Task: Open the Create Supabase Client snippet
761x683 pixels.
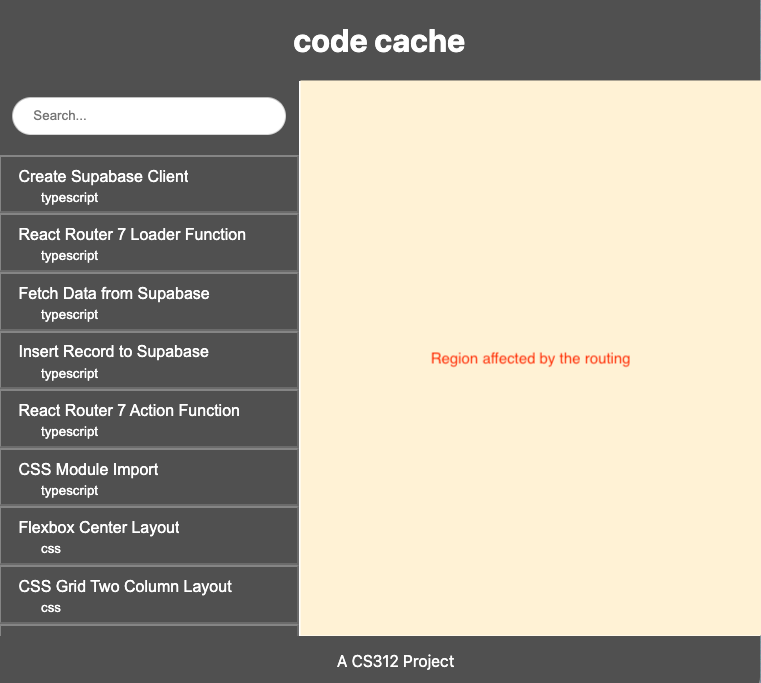Action: (x=103, y=177)
